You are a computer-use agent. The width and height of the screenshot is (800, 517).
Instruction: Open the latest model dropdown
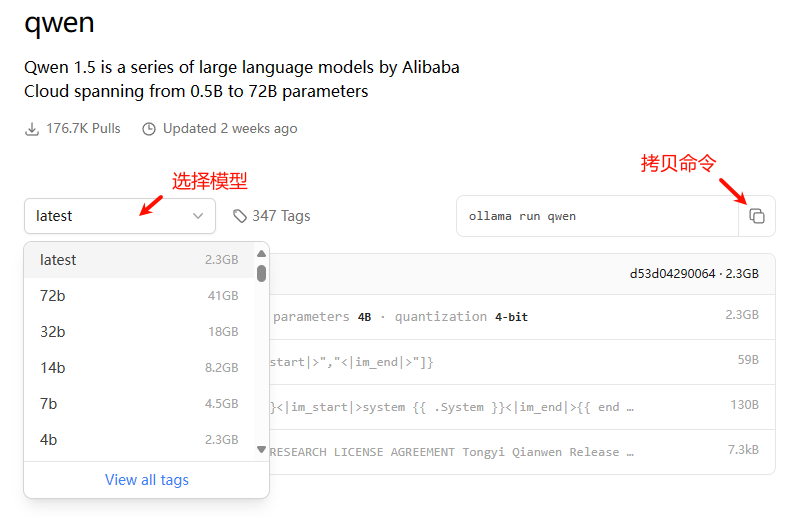tap(119, 216)
